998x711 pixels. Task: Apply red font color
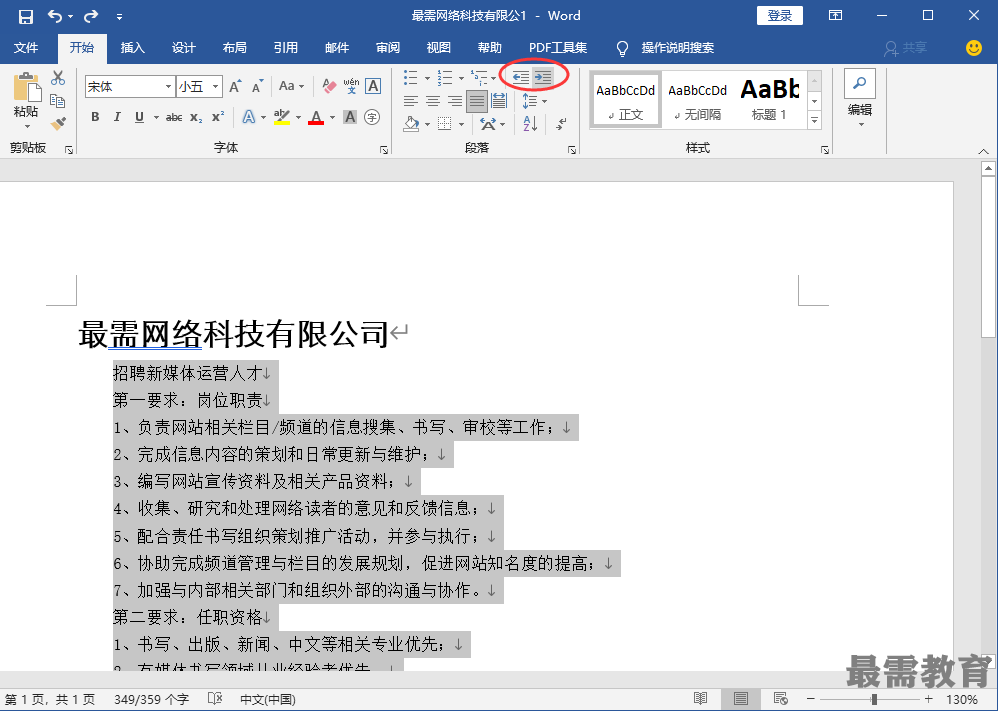316,117
